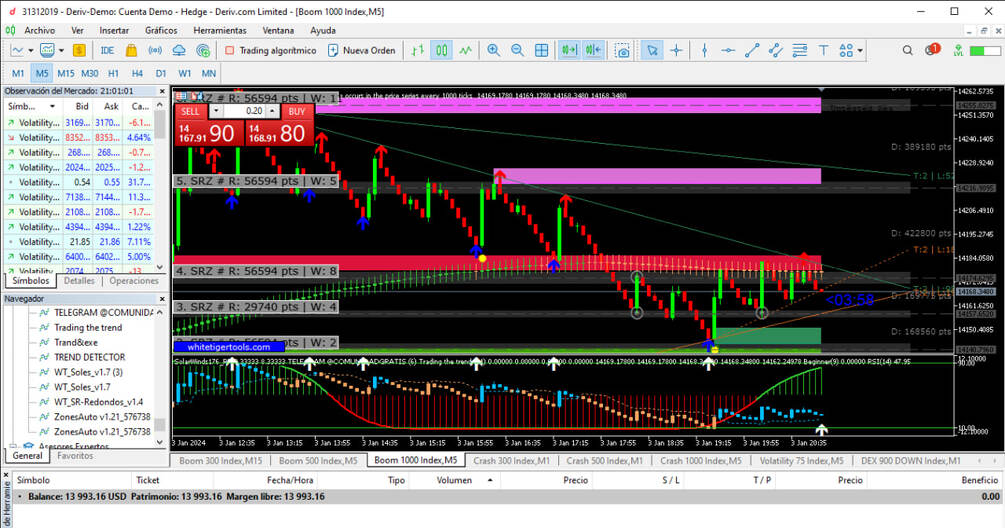The width and height of the screenshot is (1005, 528).
Task: Zoom in on the chart
Action: pos(494,50)
